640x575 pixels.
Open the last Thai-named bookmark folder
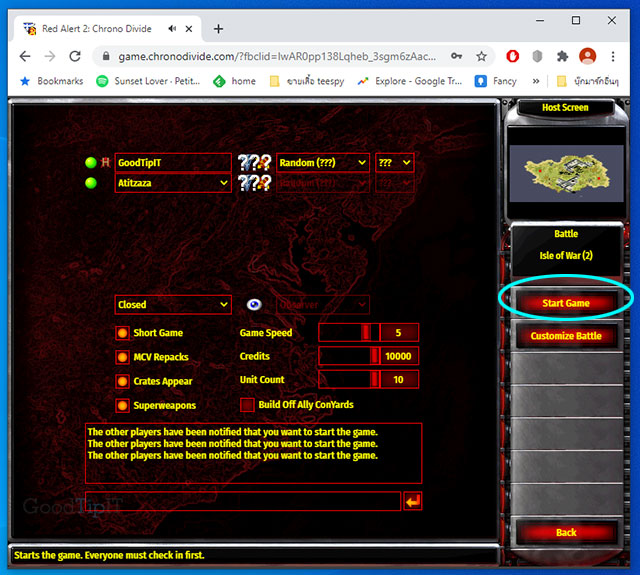(x=588, y=81)
